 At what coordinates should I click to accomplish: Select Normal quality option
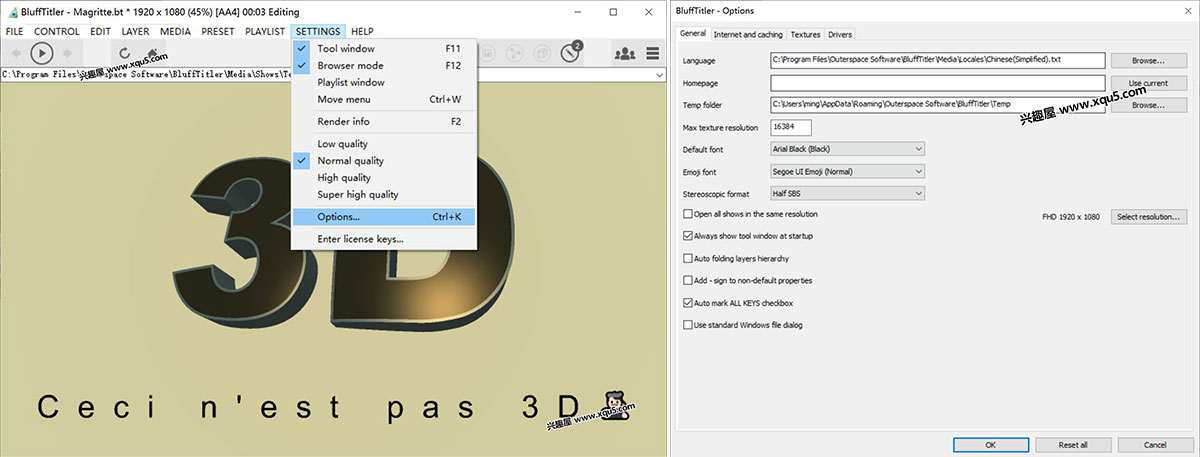385,161
